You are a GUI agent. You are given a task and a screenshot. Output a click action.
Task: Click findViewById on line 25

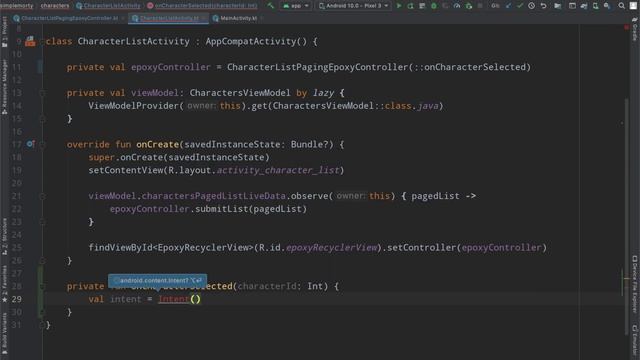pos(120,248)
